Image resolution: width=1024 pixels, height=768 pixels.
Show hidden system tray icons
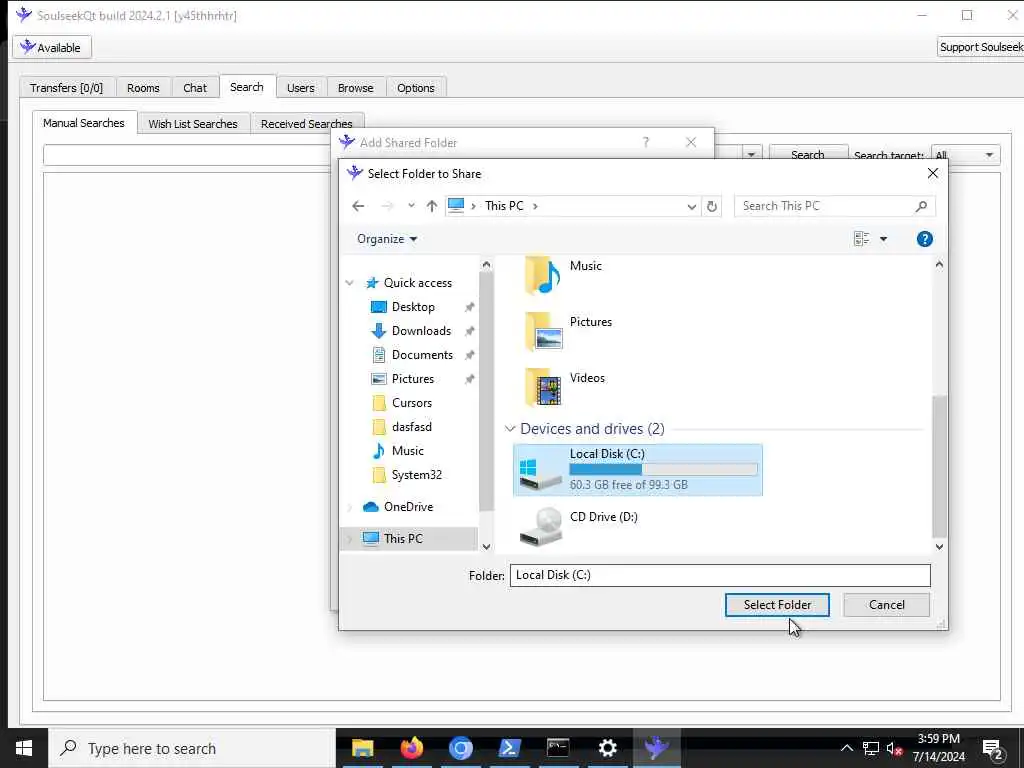pyautogui.click(x=846, y=748)
